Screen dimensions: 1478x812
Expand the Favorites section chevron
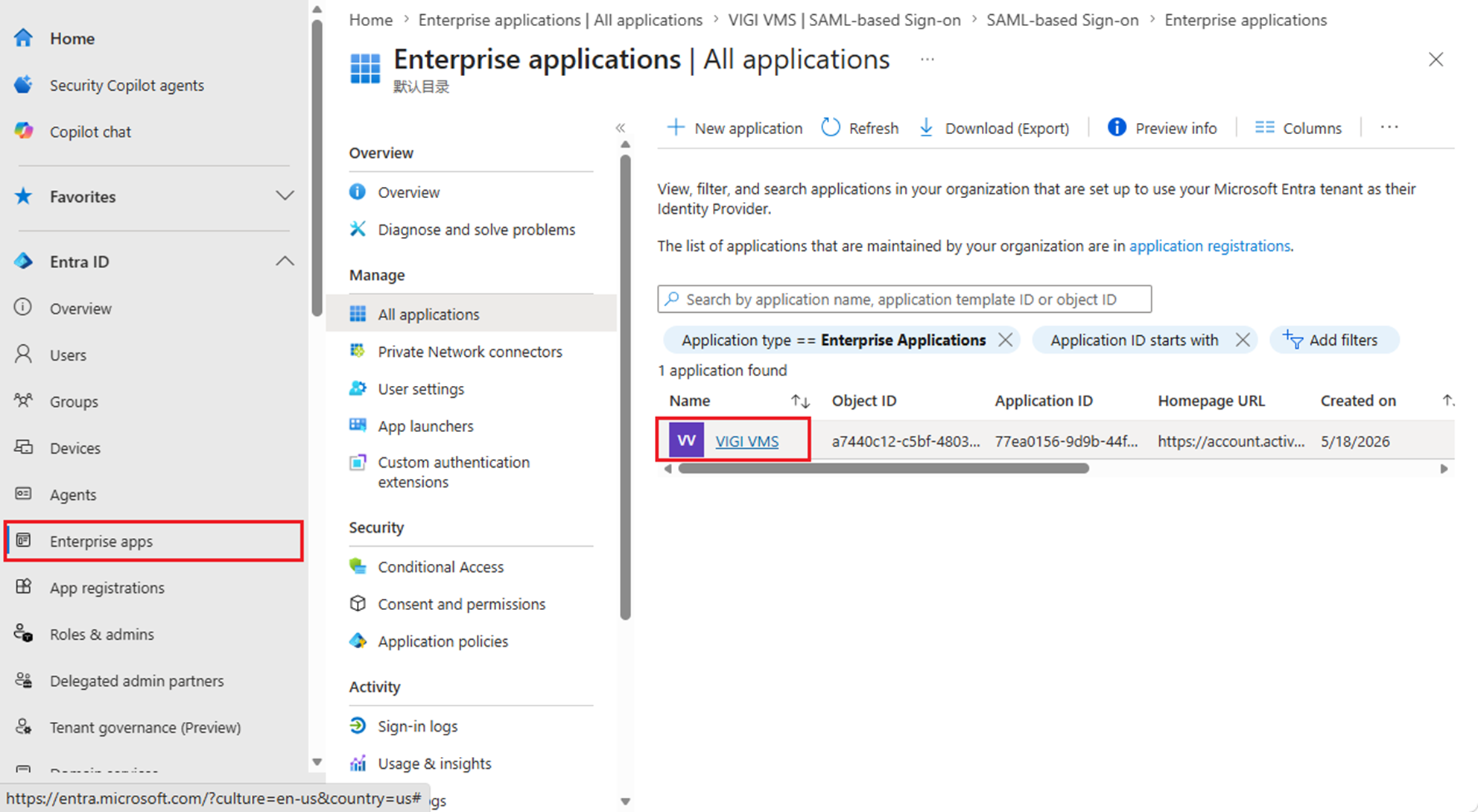[x=285, y=196]
